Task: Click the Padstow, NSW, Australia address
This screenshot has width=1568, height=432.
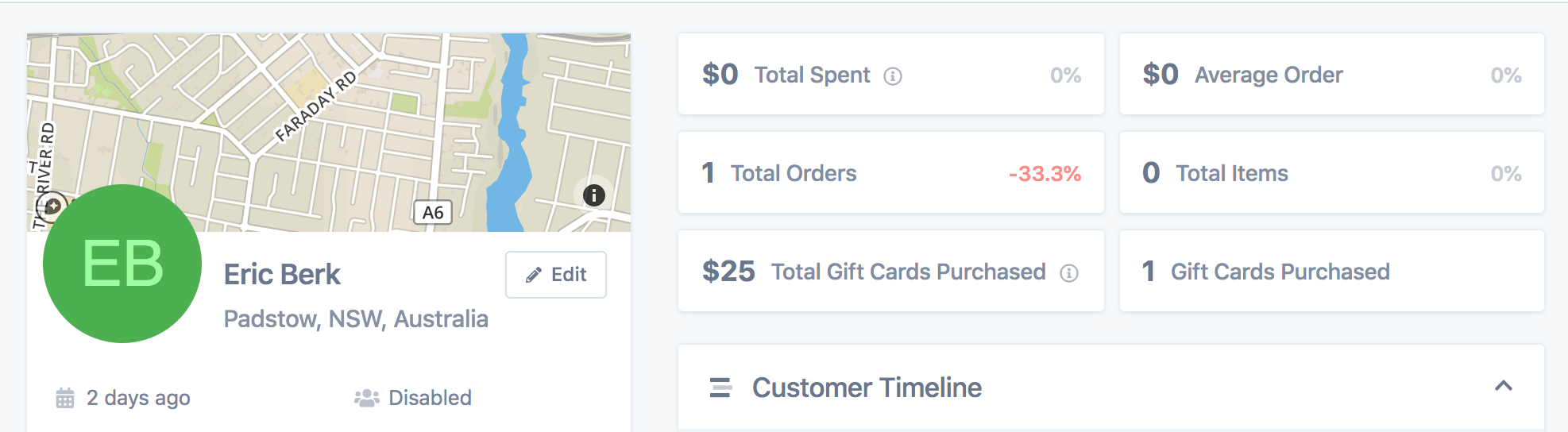Action: tap(356, 319)
